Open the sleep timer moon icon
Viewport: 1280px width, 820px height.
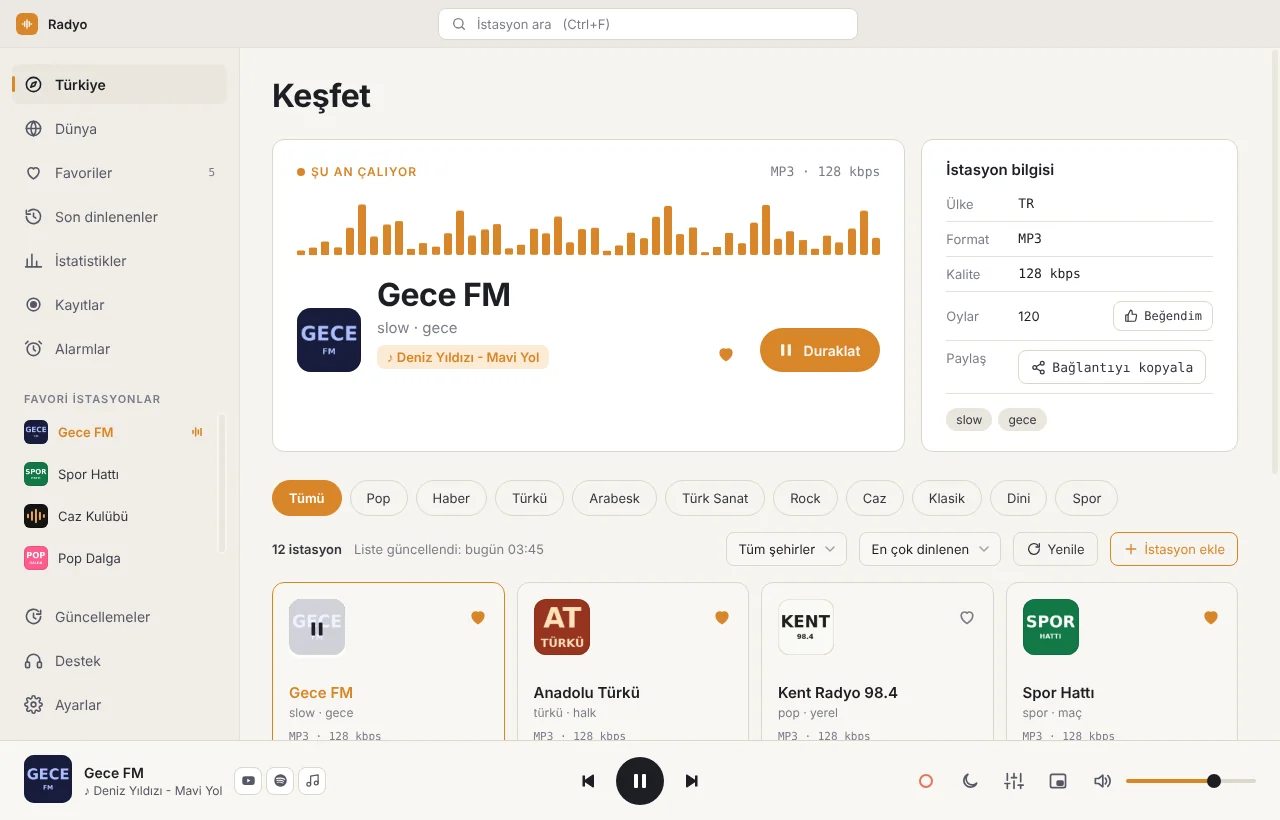[x=970, y=781]
